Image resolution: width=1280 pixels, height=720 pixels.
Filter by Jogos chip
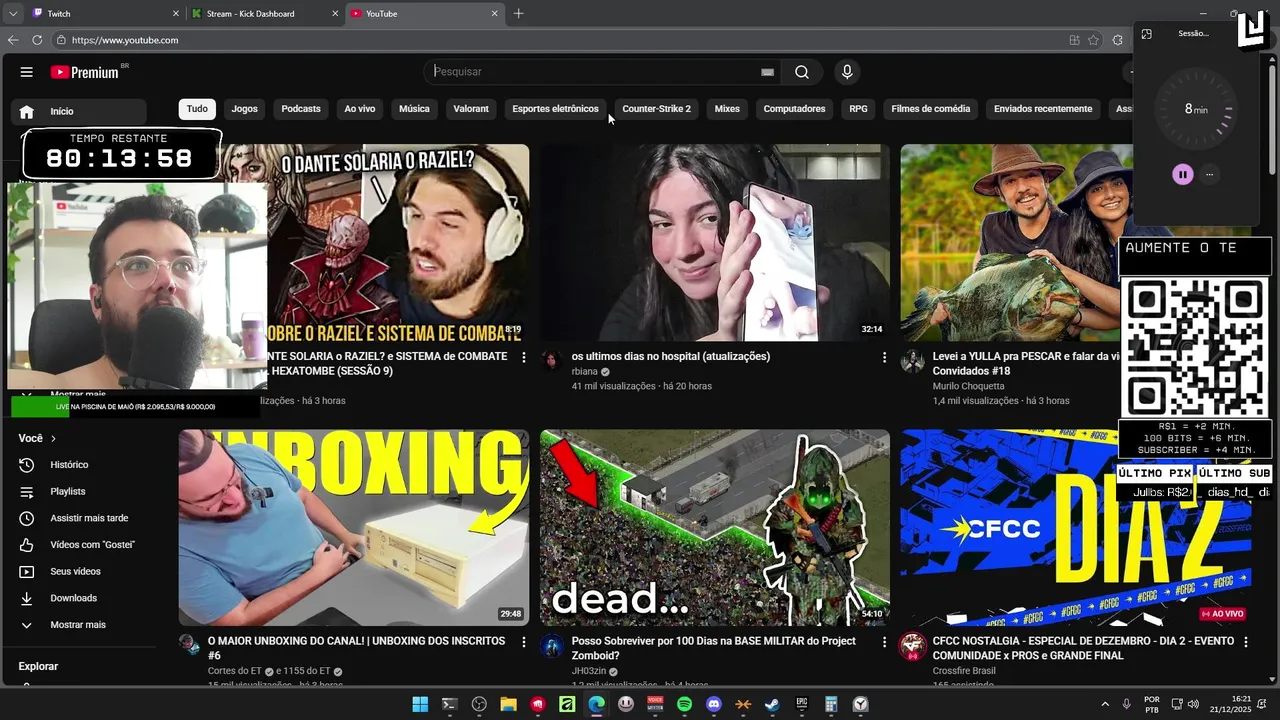(x=244, y=109)
